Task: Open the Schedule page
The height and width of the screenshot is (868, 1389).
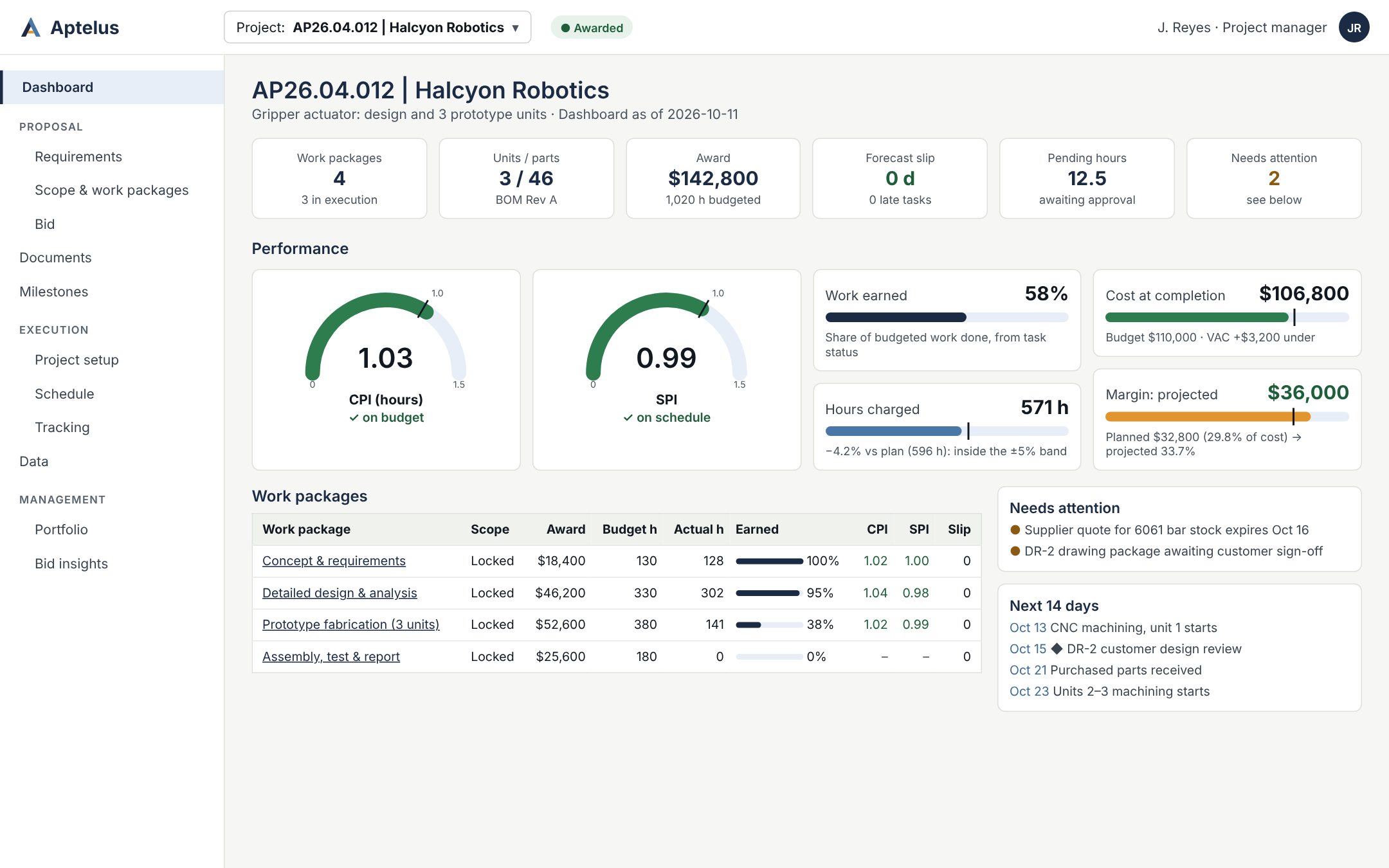Action: coord(64,394)
